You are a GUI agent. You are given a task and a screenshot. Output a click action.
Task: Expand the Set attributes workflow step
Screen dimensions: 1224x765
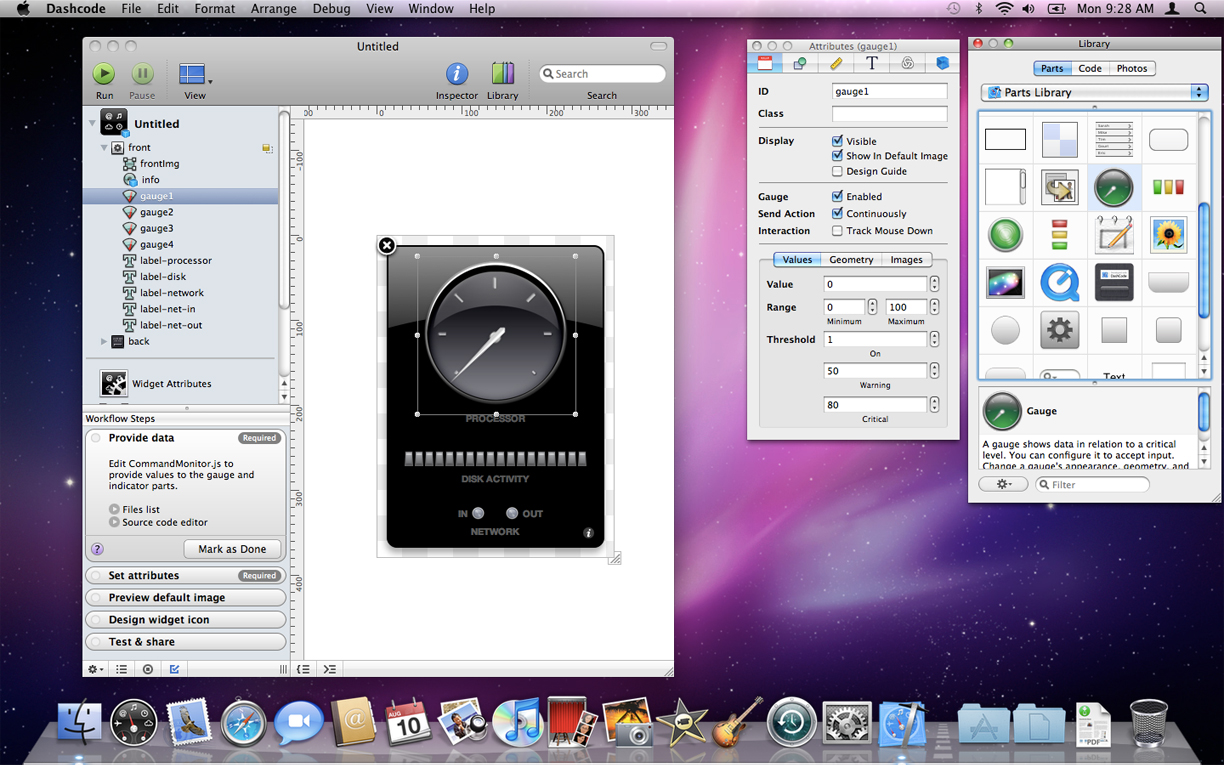(x=185, y=575)
